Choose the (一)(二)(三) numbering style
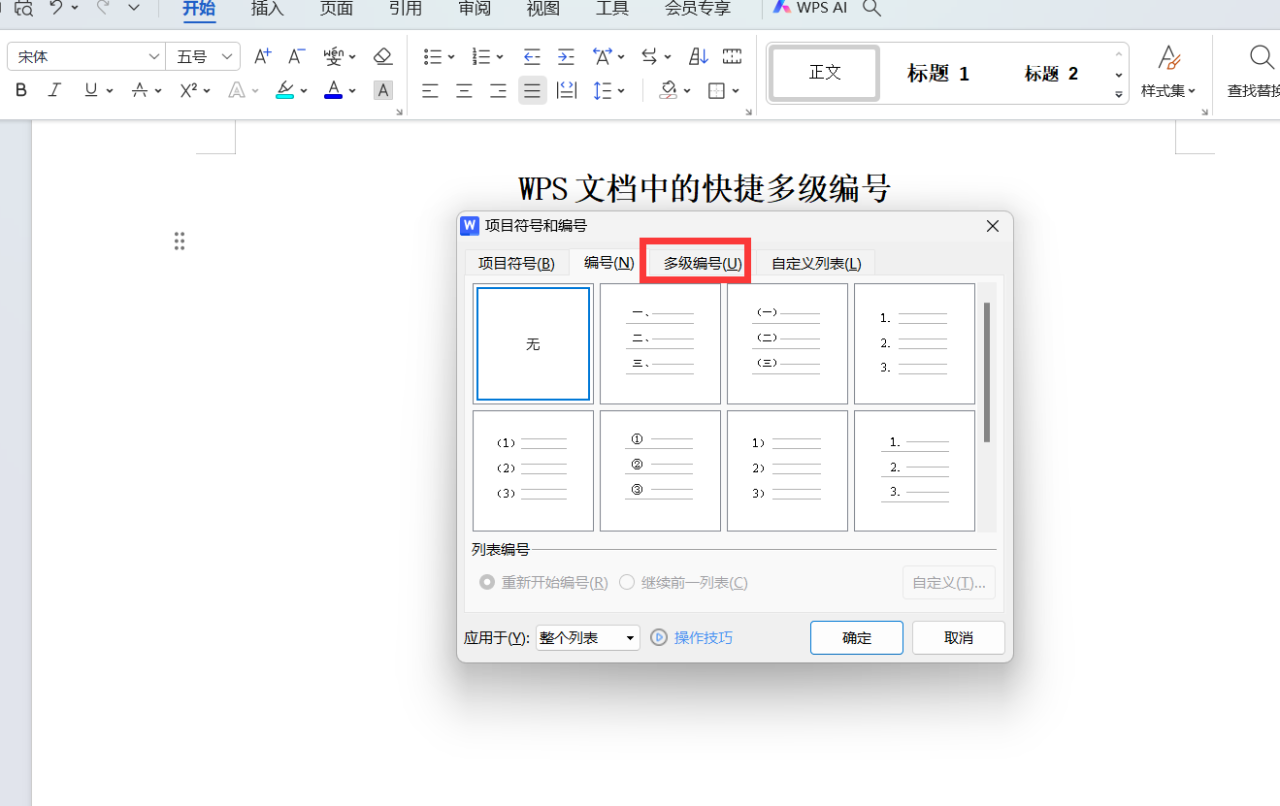This screenshot has width=1280, height=806. [787, 344]
